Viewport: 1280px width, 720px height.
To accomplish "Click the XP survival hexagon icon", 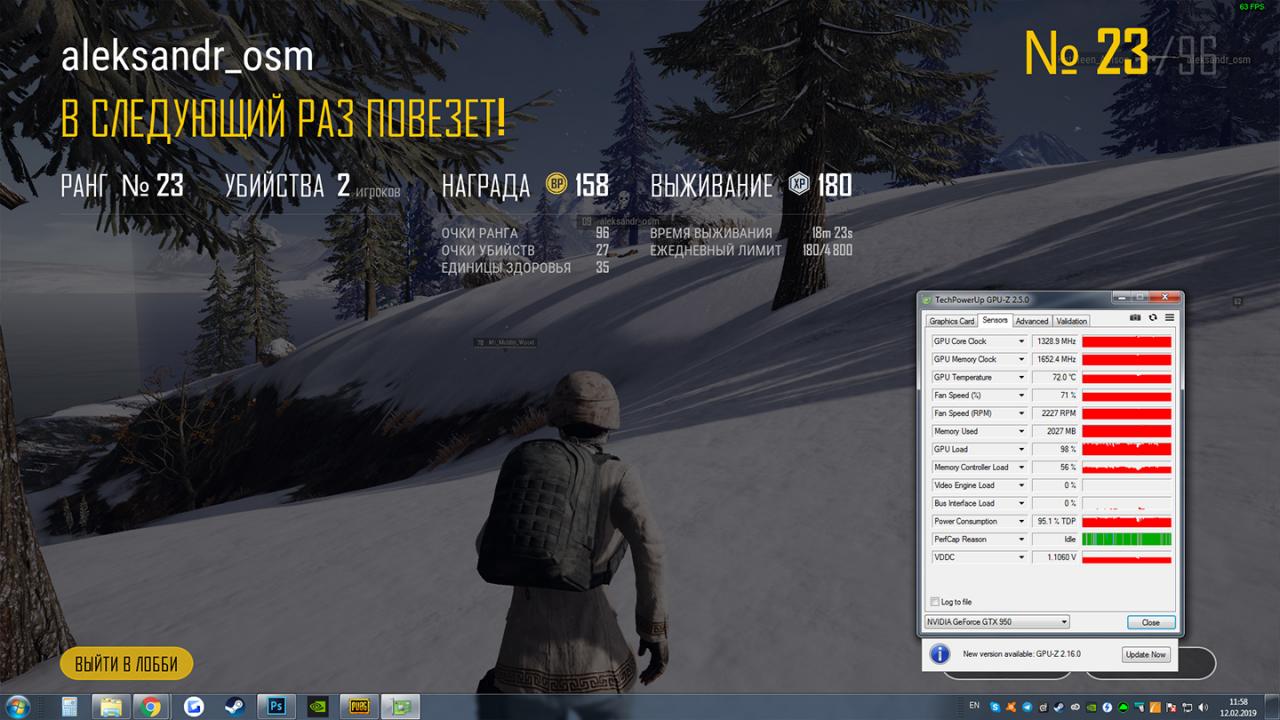I will pyautogui.click(x=799, y=185).
